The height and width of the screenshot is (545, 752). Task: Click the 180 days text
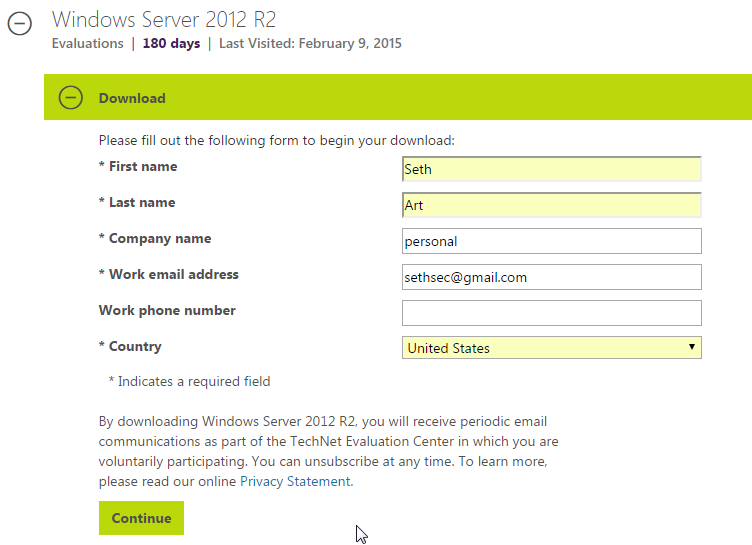pos(171,43)
